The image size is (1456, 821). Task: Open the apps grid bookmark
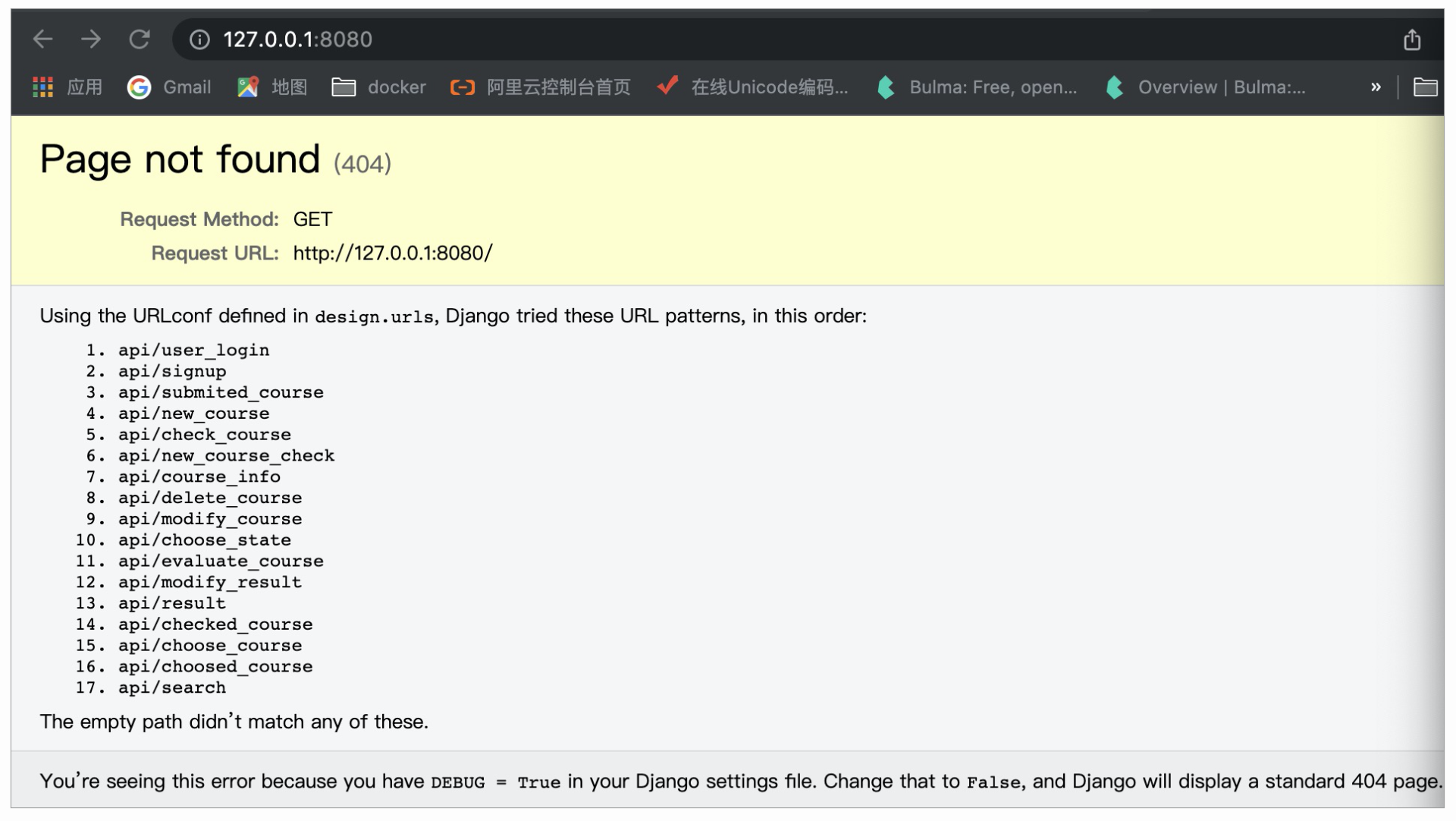pyautogui.click(x=67, y=87)
